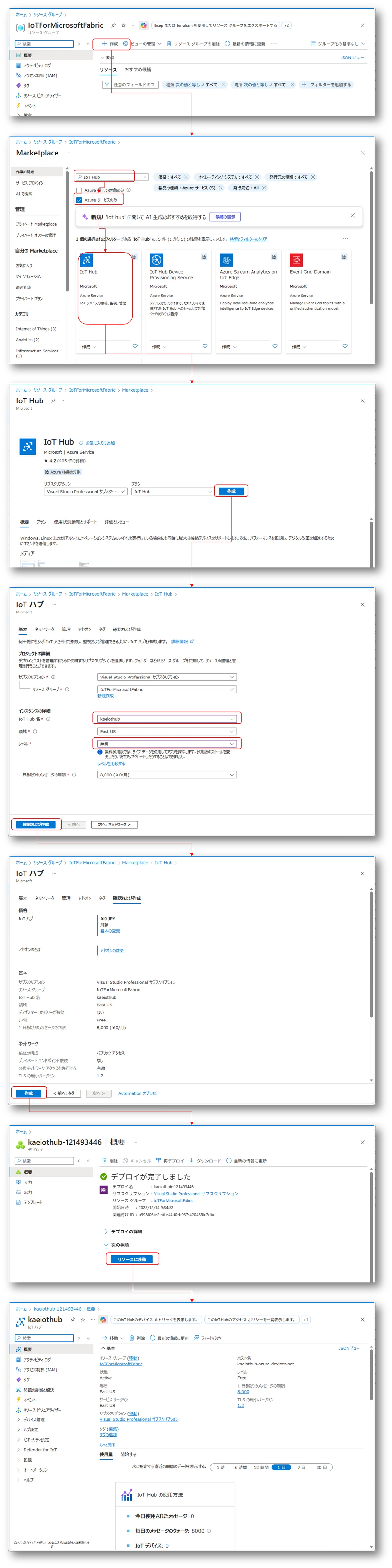The width and height of the screenshot is (392, 1568).
Task: Open Subscription dropdown on IoT Hub product page
Action: pos(85,491)
